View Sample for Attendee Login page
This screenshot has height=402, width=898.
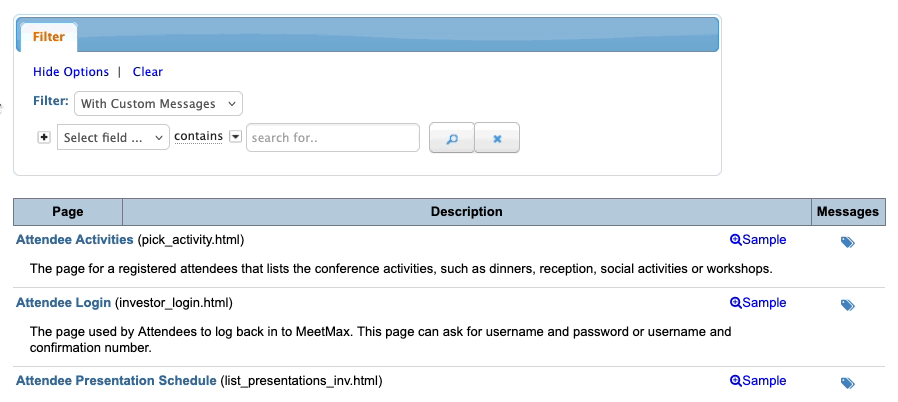[758, 303]
